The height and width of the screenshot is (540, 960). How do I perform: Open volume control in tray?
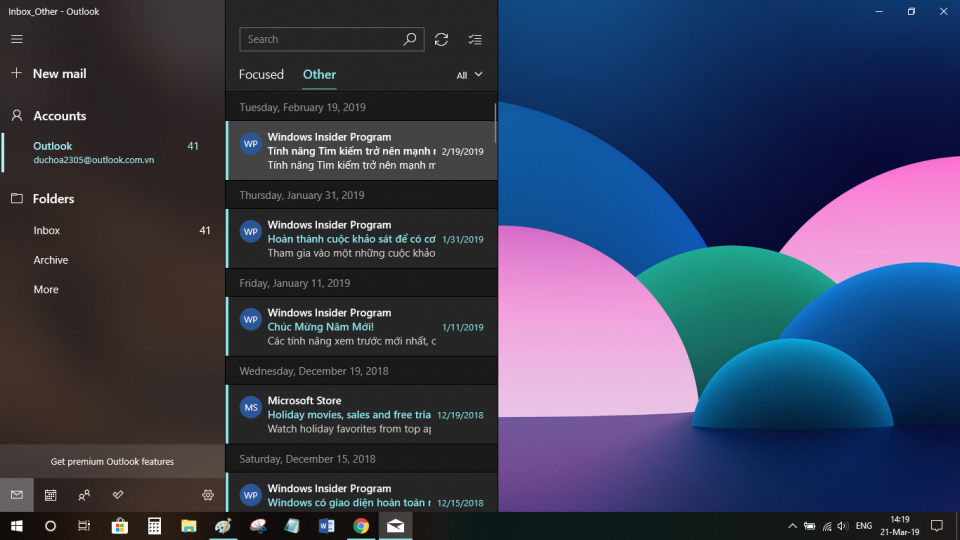843,526
